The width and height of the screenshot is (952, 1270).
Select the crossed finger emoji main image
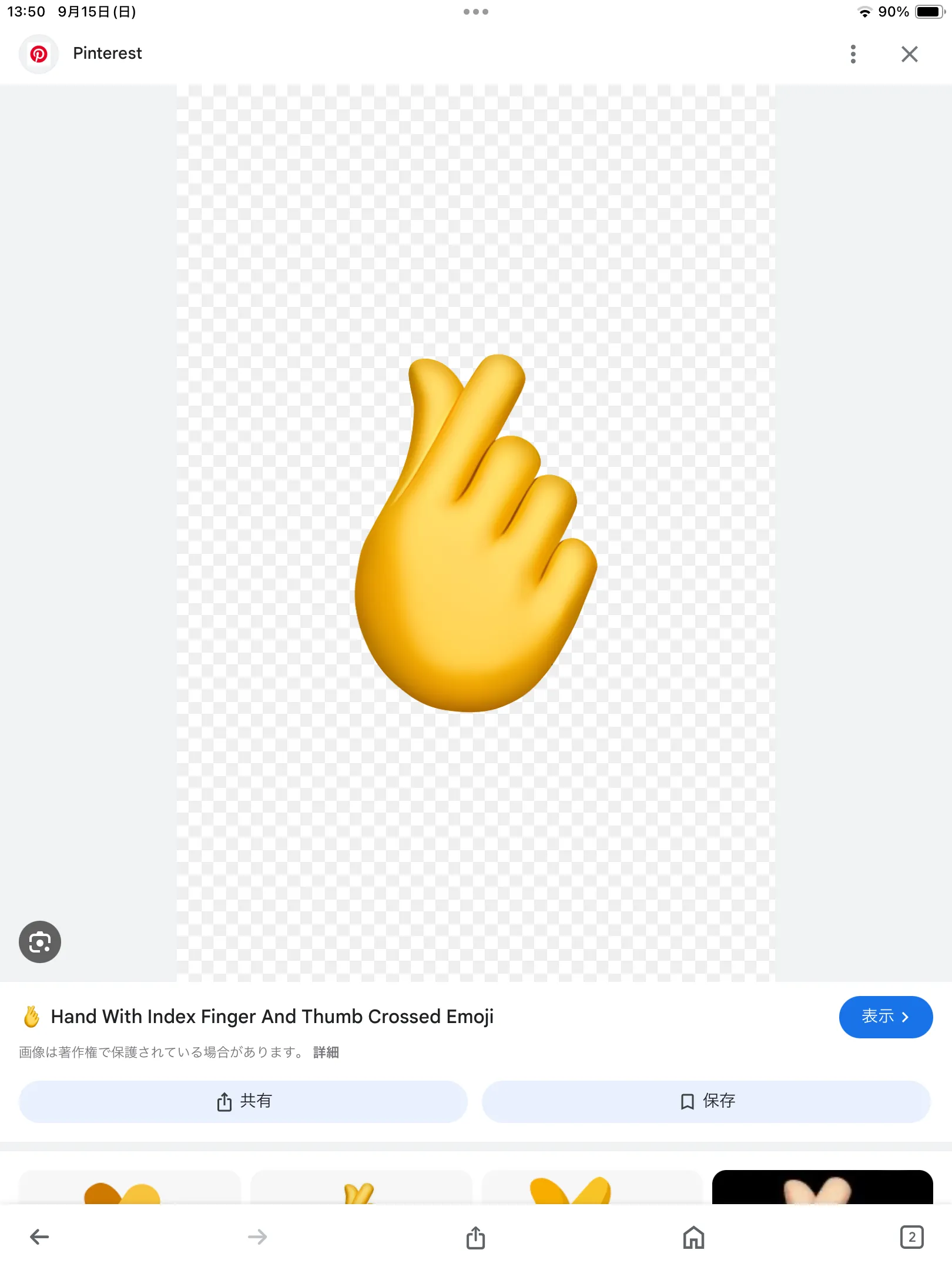pos(475,533)
